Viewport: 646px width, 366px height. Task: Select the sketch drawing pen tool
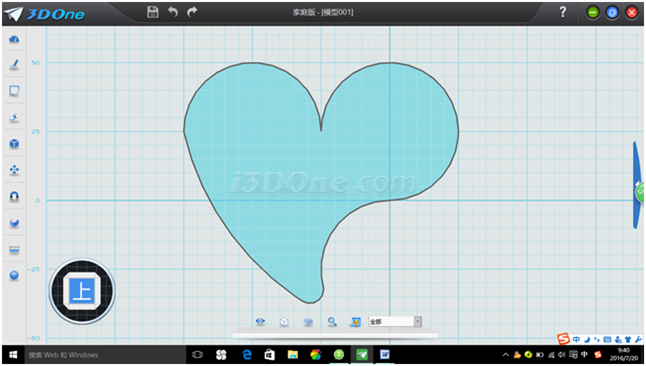pos(14,65)
